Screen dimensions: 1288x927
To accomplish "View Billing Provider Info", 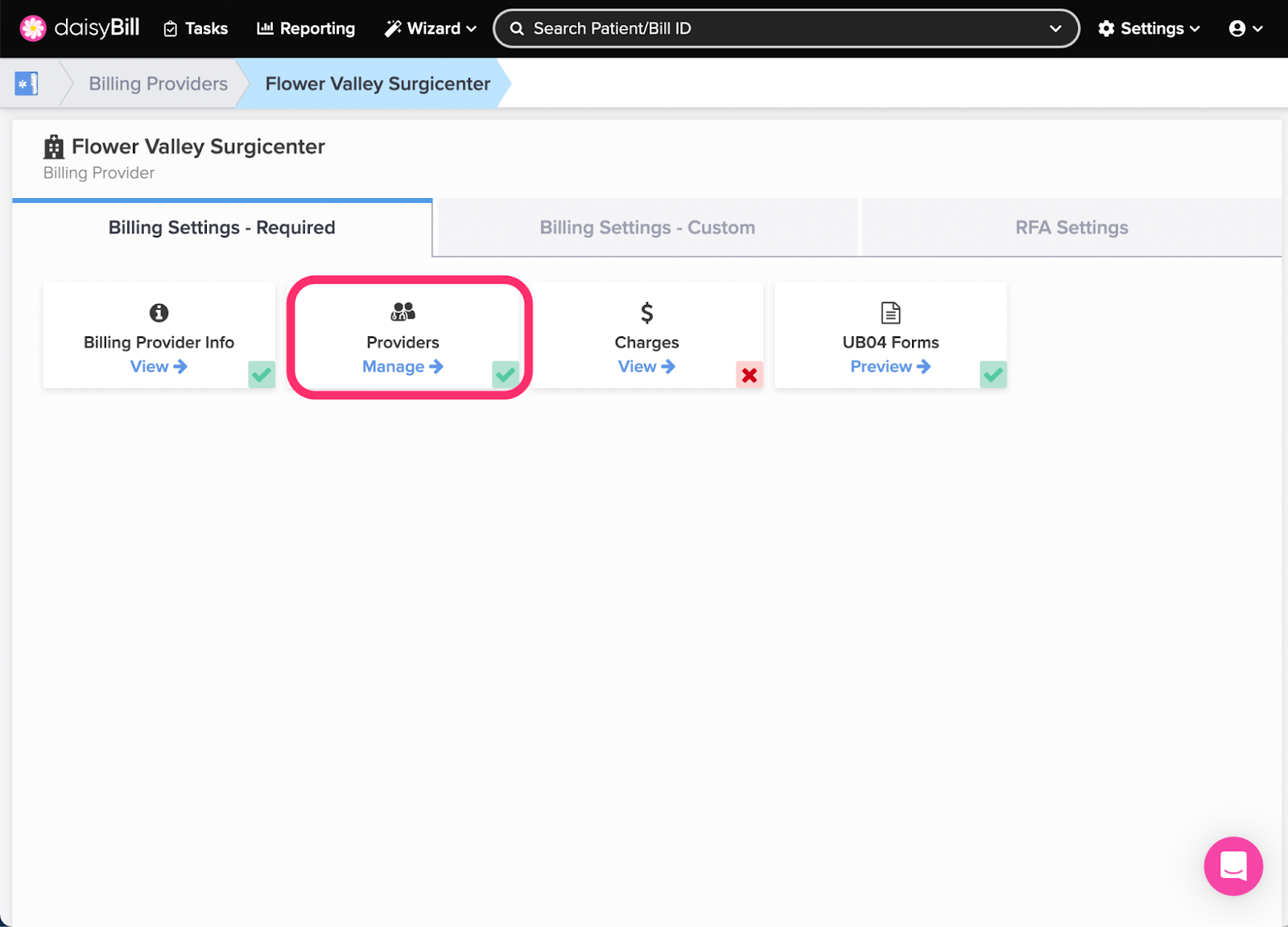I will [x=159, y=366].
